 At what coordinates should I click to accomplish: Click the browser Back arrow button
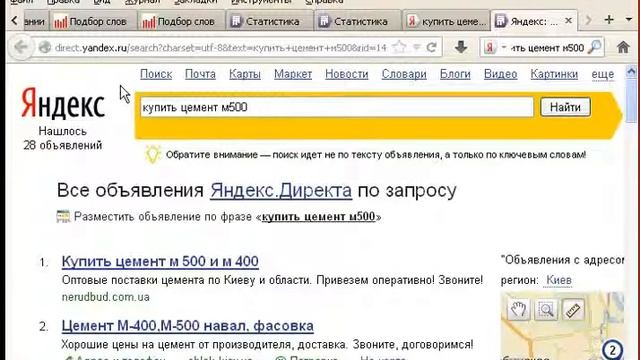pos(20,47)
